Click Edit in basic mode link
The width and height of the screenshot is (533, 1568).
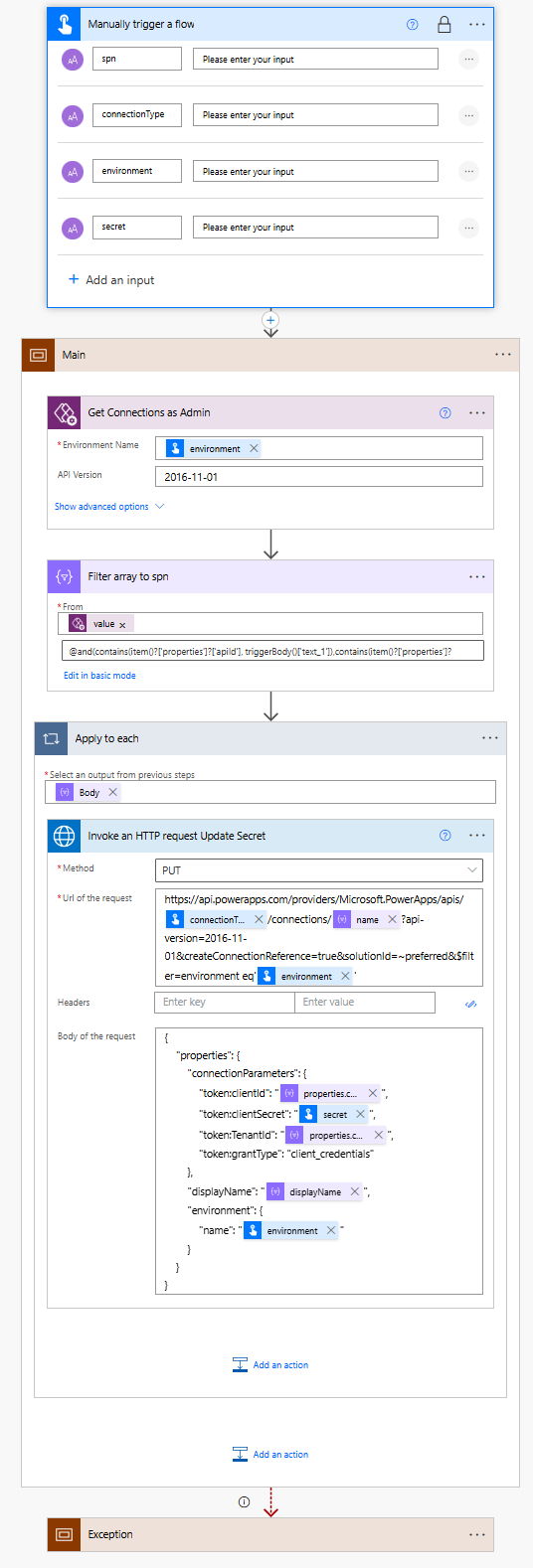pos(99,676)
